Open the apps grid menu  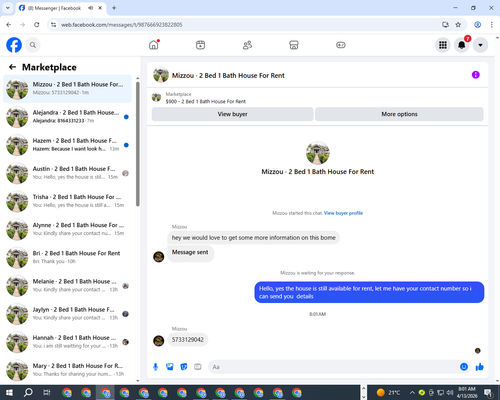point(443,45)
